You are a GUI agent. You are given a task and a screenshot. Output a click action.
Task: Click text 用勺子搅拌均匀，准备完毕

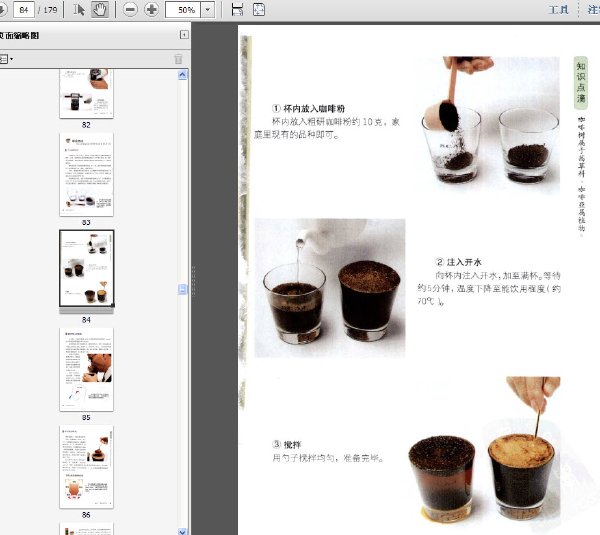tap(328, 458)
